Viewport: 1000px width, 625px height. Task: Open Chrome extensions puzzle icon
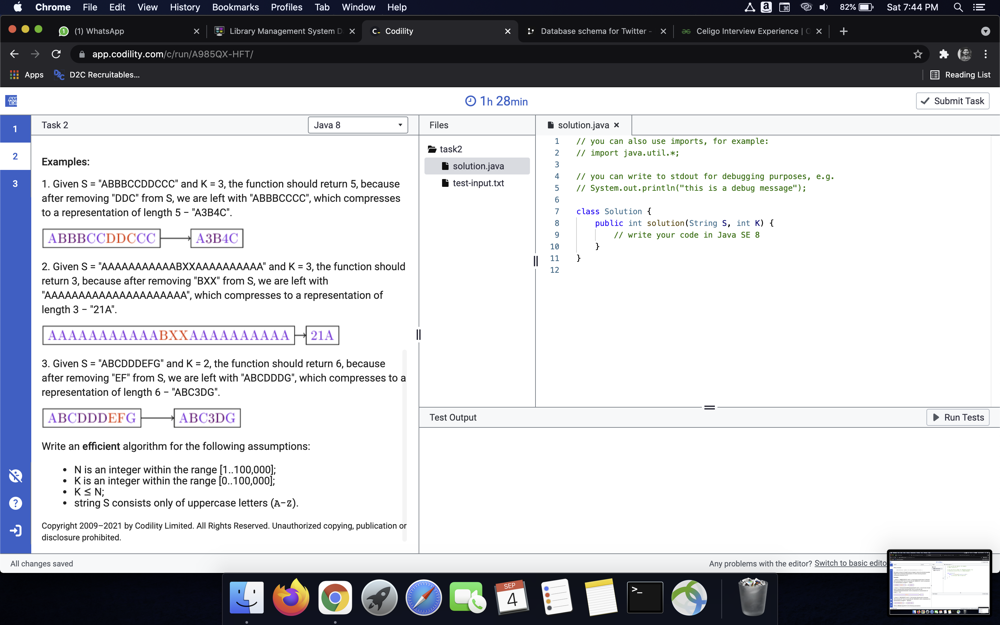click(944, 54)
